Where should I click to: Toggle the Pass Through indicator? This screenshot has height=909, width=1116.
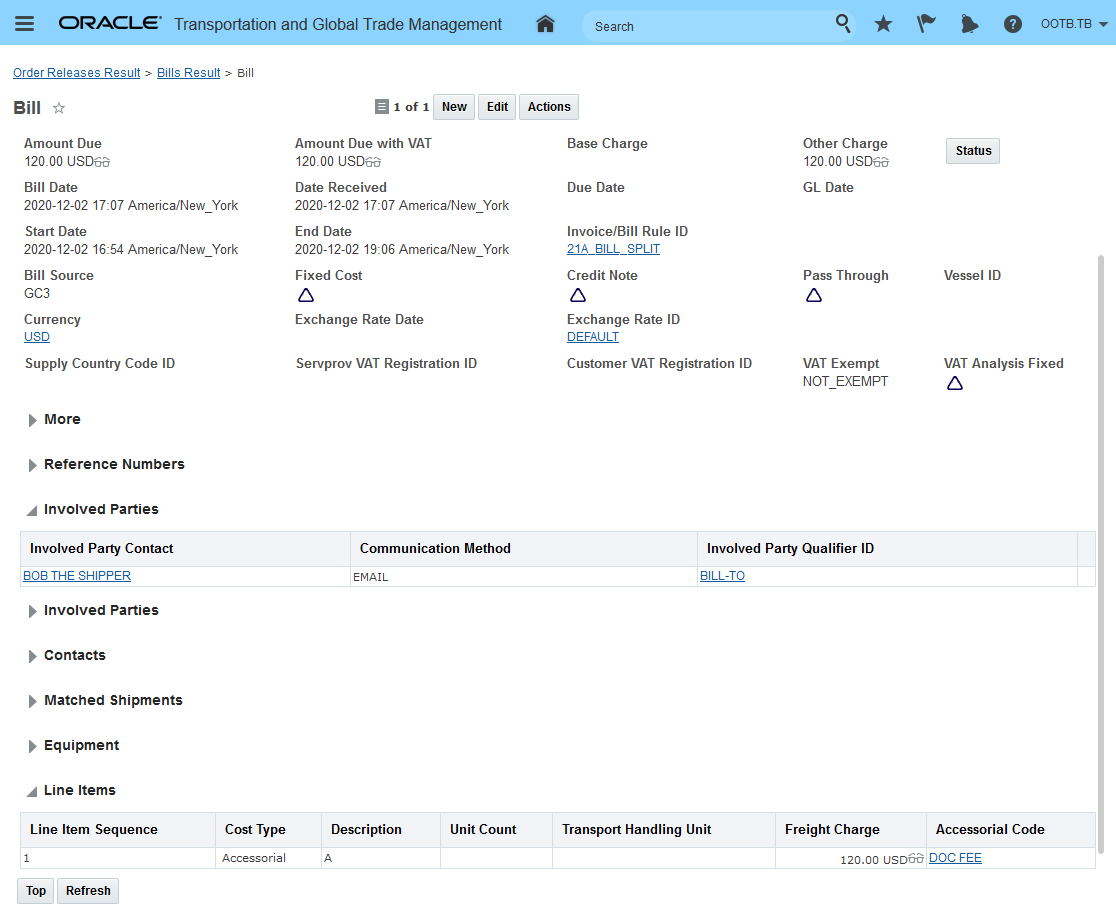pos(814,295)
